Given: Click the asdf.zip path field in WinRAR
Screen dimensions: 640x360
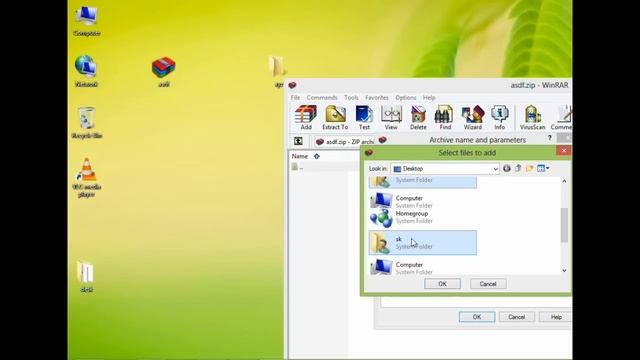Looking at the screenshot, I should 345,142.
